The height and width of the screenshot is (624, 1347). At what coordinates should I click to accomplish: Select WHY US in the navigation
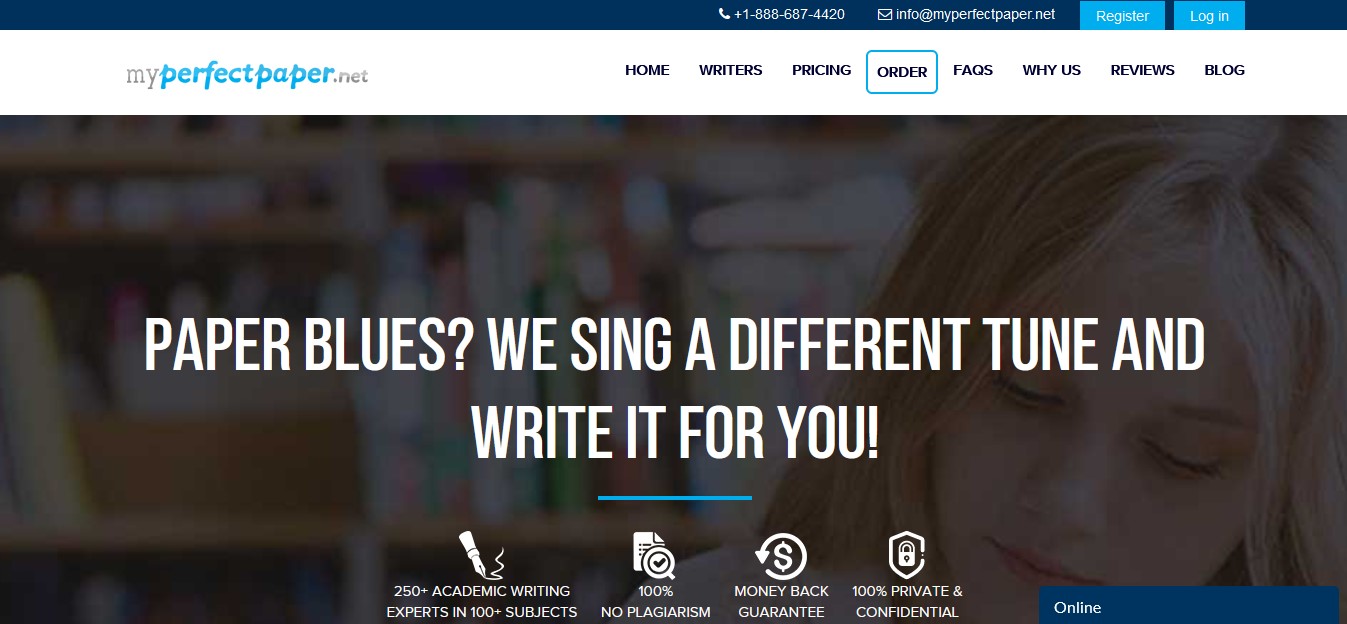point(1051,70)
